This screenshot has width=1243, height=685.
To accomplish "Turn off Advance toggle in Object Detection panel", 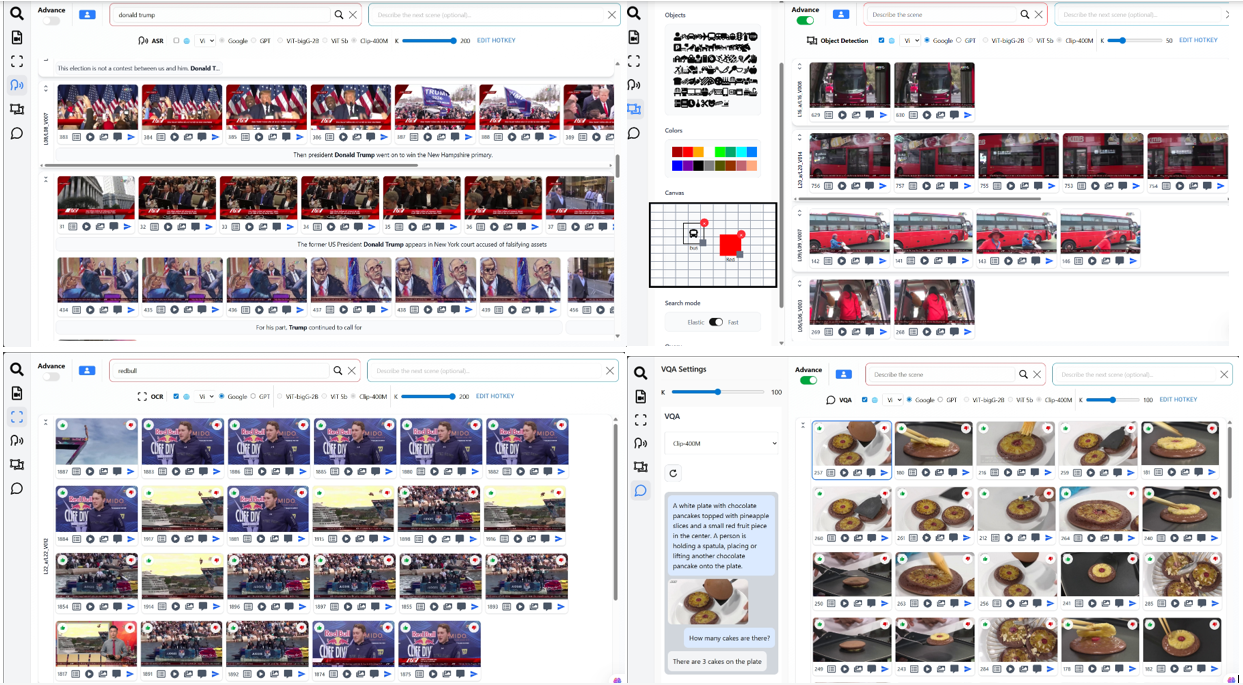I will point(805,20).
